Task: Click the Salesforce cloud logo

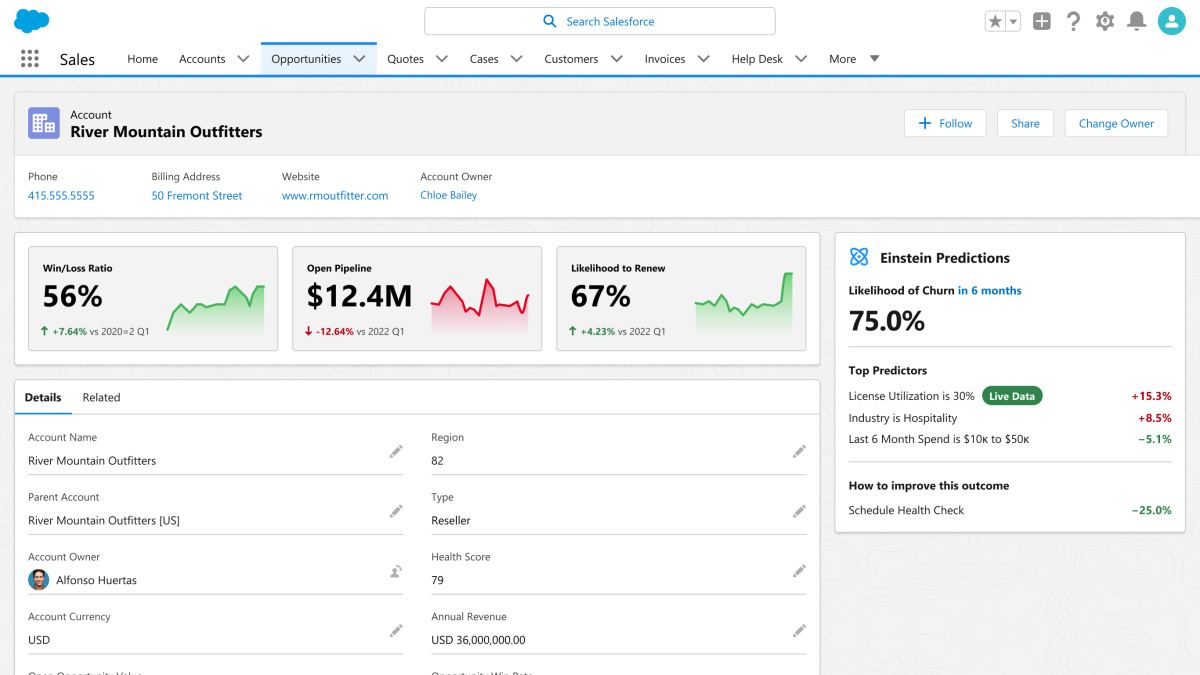Action: (32, 21)
